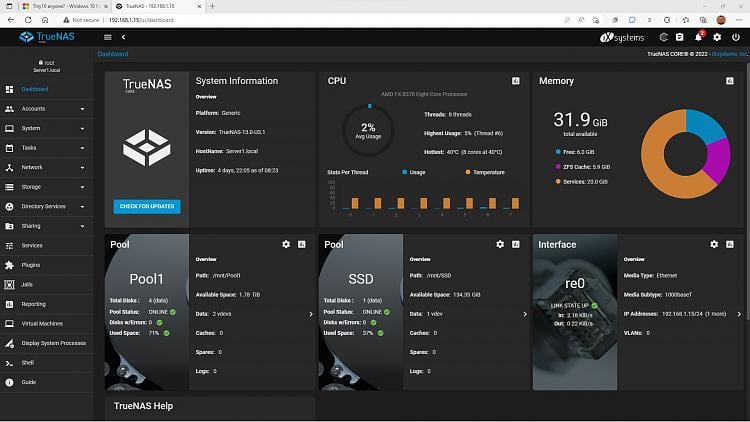750x422 pixels.
Task: Click Dashboard breadcrumb link
Action: [113, 54]
